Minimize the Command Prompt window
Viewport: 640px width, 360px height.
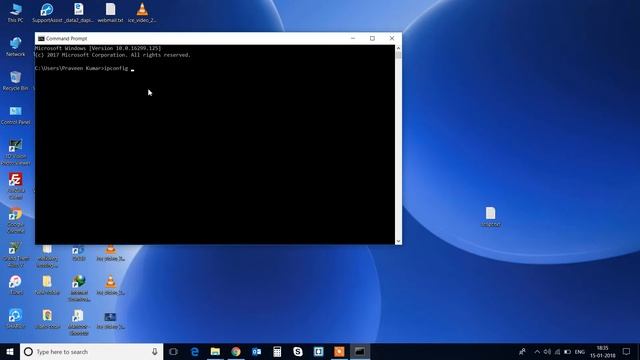point(353,38)
